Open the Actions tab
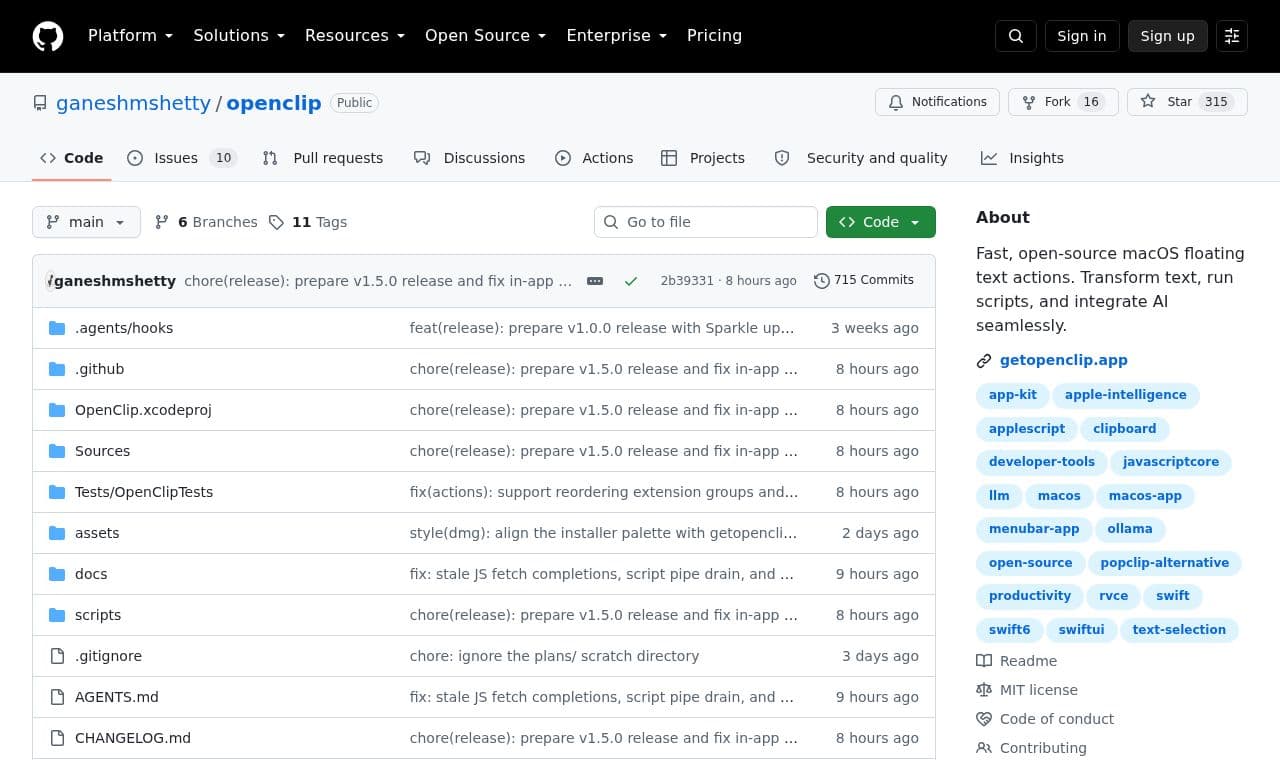Image resolution: width=1280 pixels, height=760 pixels. coord(594,158)
